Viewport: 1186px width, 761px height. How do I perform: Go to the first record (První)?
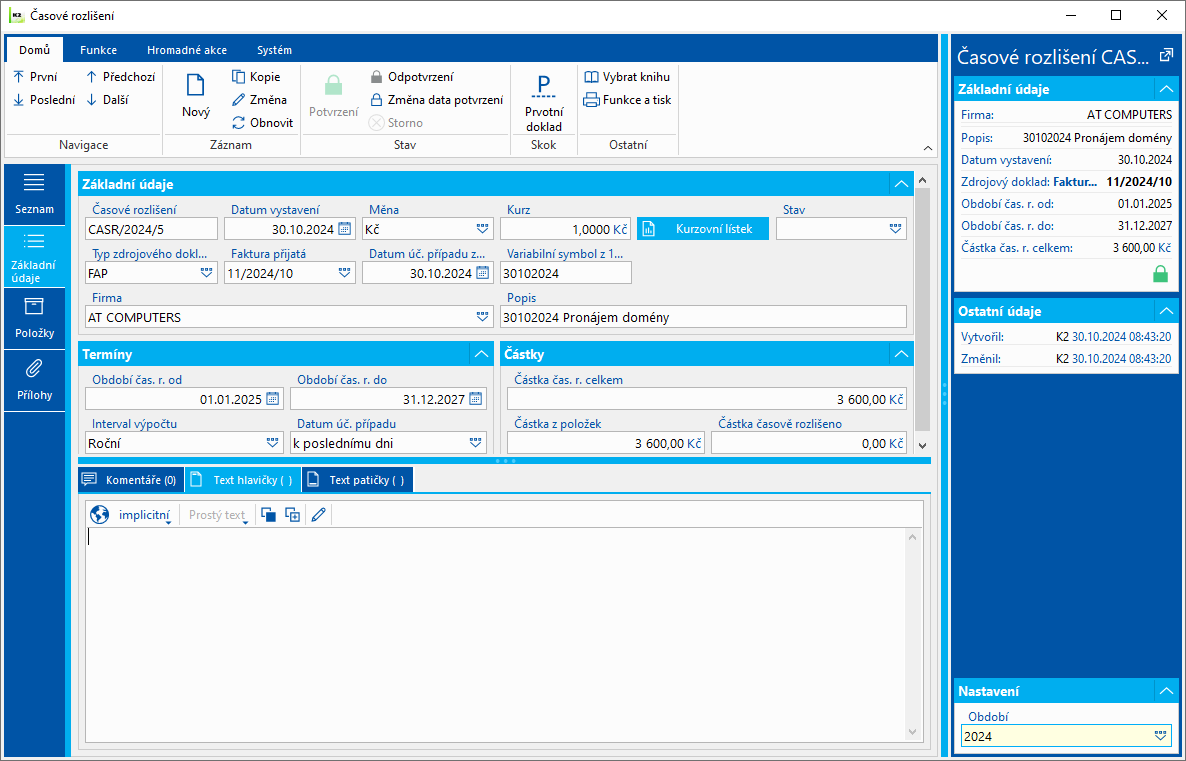pos(35,76)
